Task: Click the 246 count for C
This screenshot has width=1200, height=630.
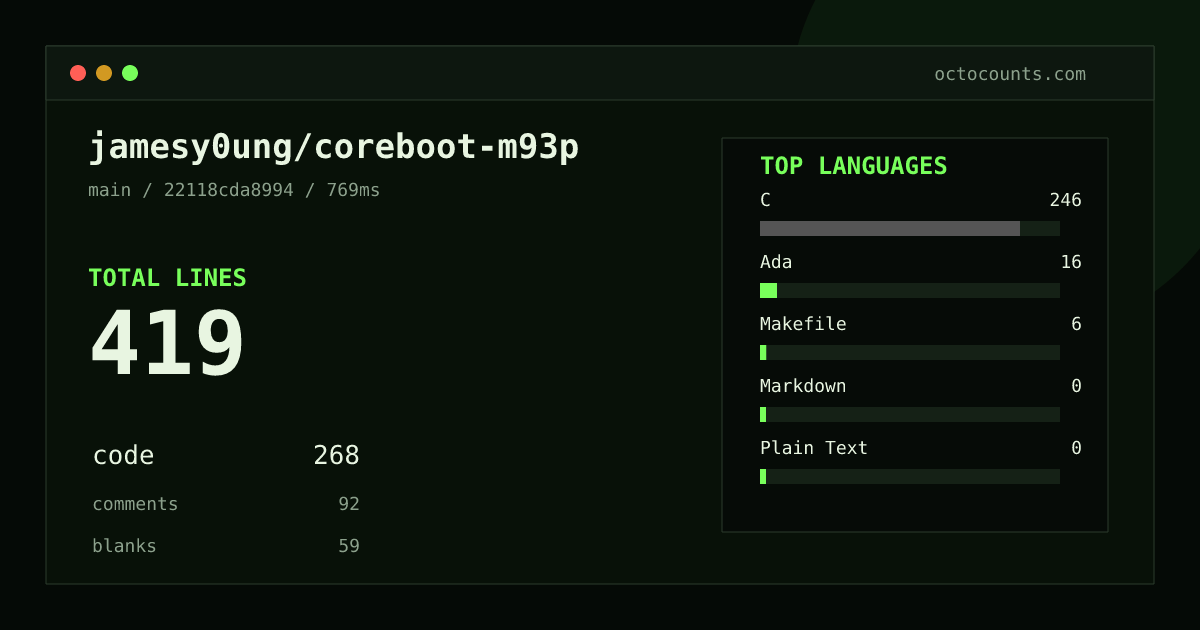Action: tap(1065, 200)
